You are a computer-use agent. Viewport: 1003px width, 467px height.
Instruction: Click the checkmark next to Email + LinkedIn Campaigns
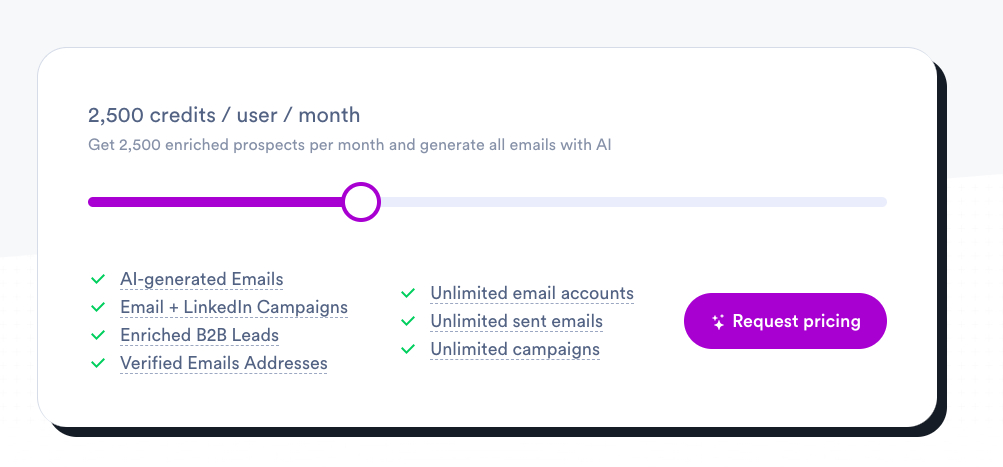(98, 307)
